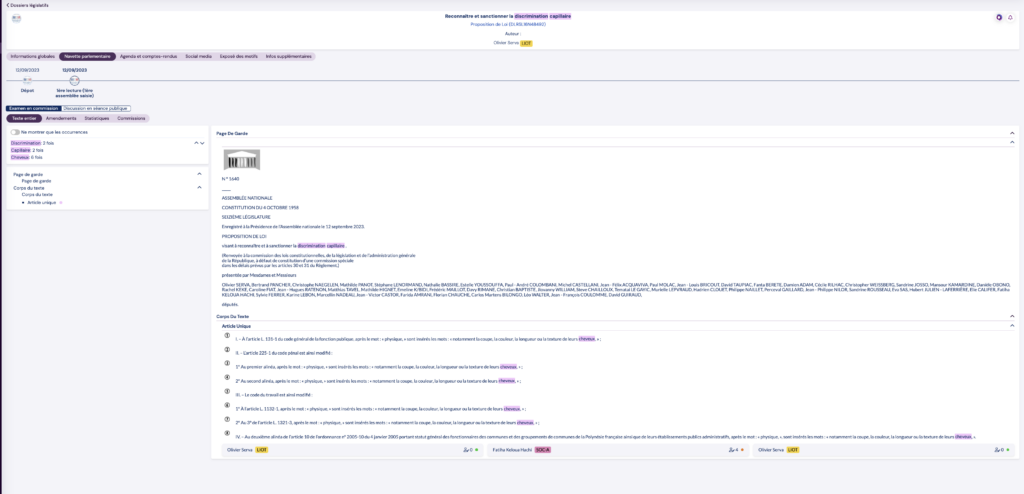Collapse 'Corps du texte' in the outline
1024x494 pixels.
pos(199,188)
